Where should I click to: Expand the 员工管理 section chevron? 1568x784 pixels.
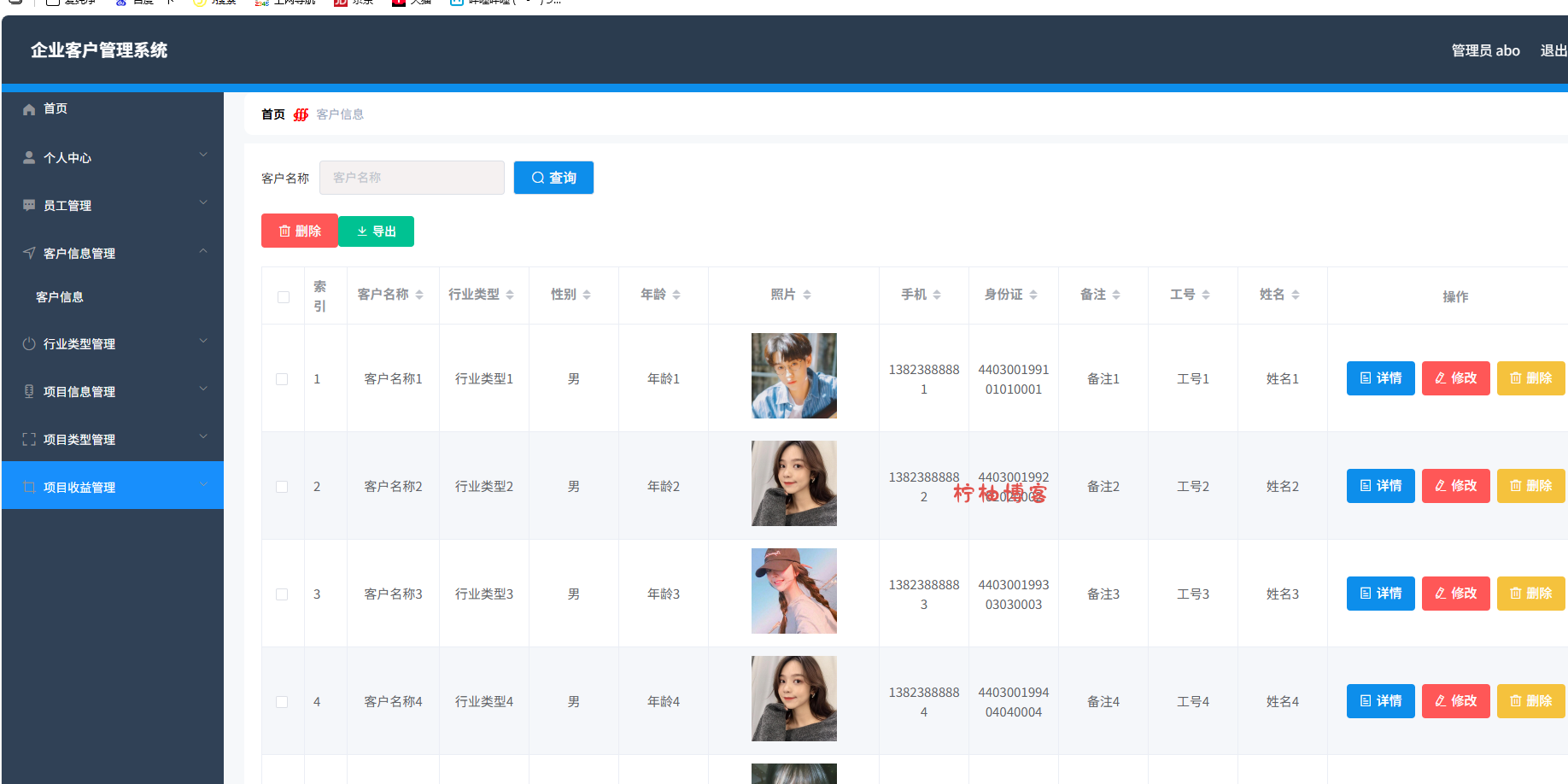click(203, 202)
